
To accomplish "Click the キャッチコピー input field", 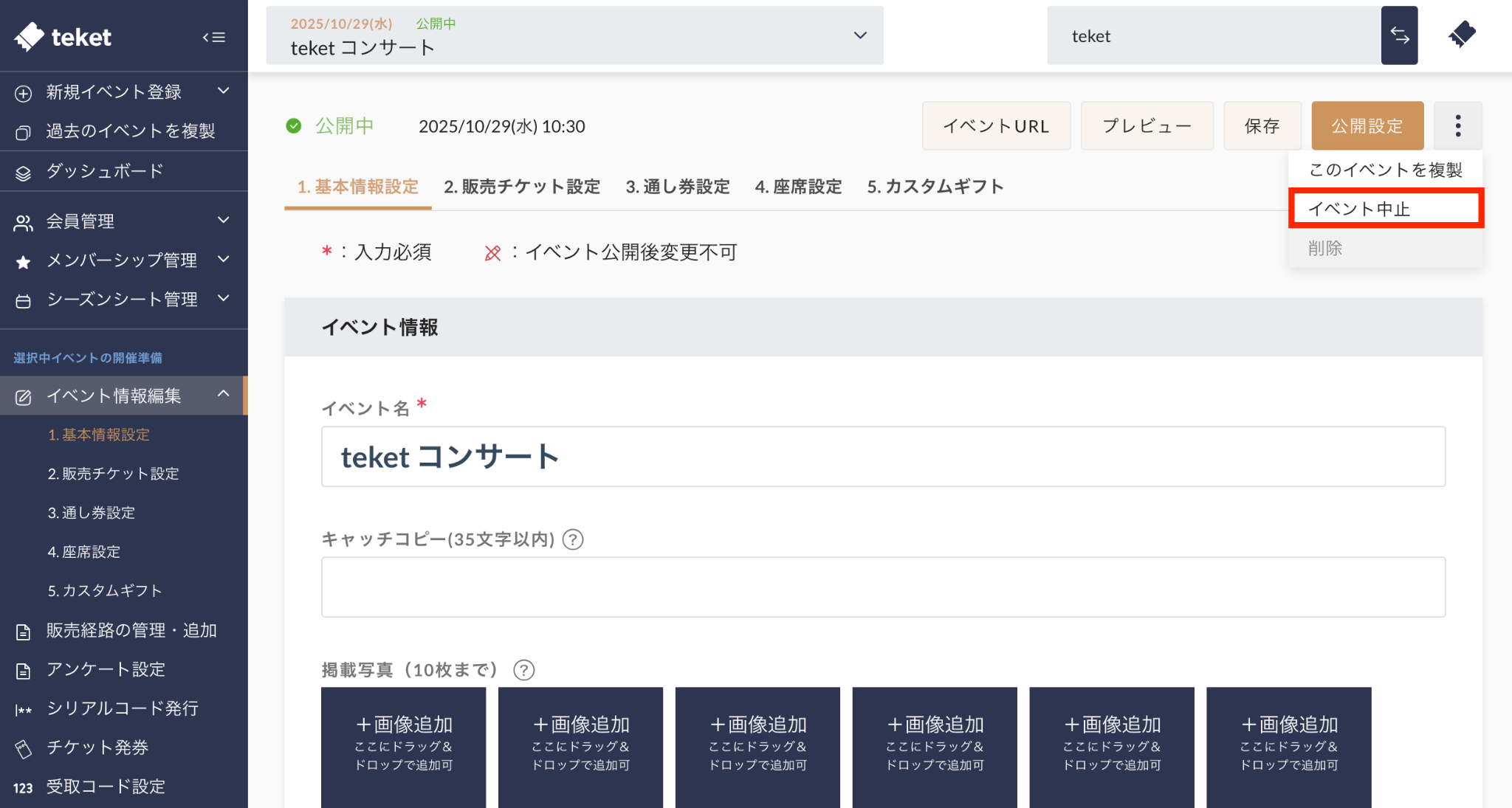I will coord(882,587).
